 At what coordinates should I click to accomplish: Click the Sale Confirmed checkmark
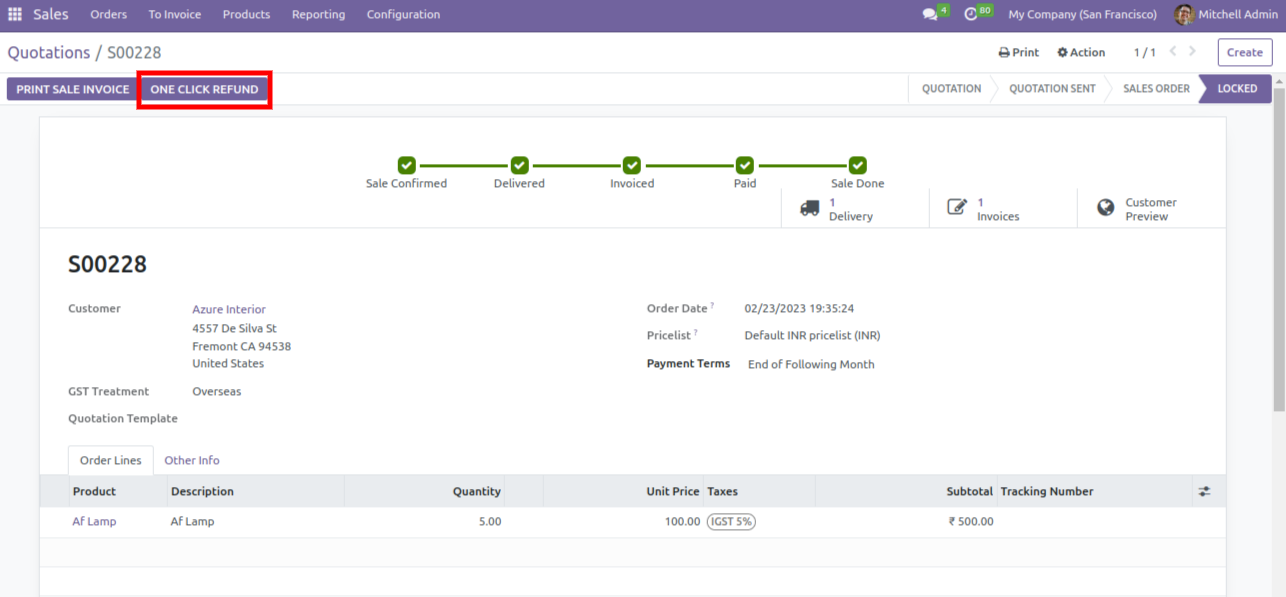point(406,165)
